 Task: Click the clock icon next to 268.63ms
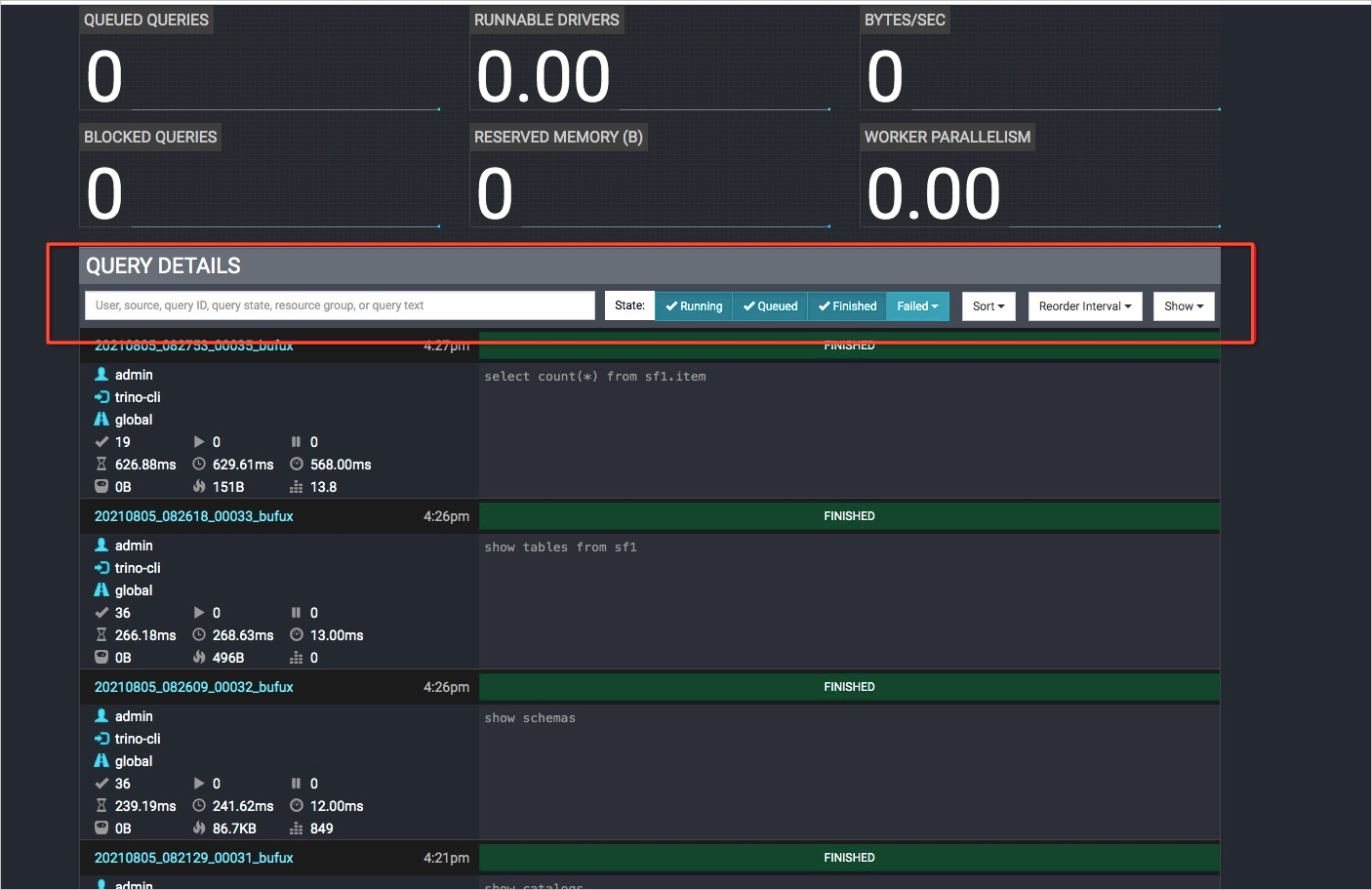199,635
